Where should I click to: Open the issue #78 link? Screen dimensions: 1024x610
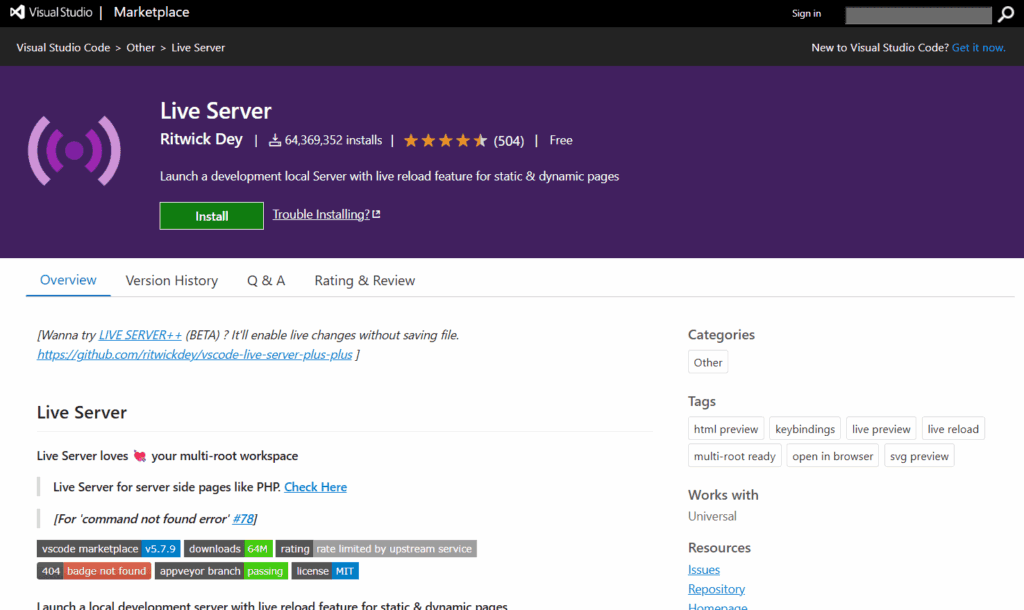click(243, 519)
